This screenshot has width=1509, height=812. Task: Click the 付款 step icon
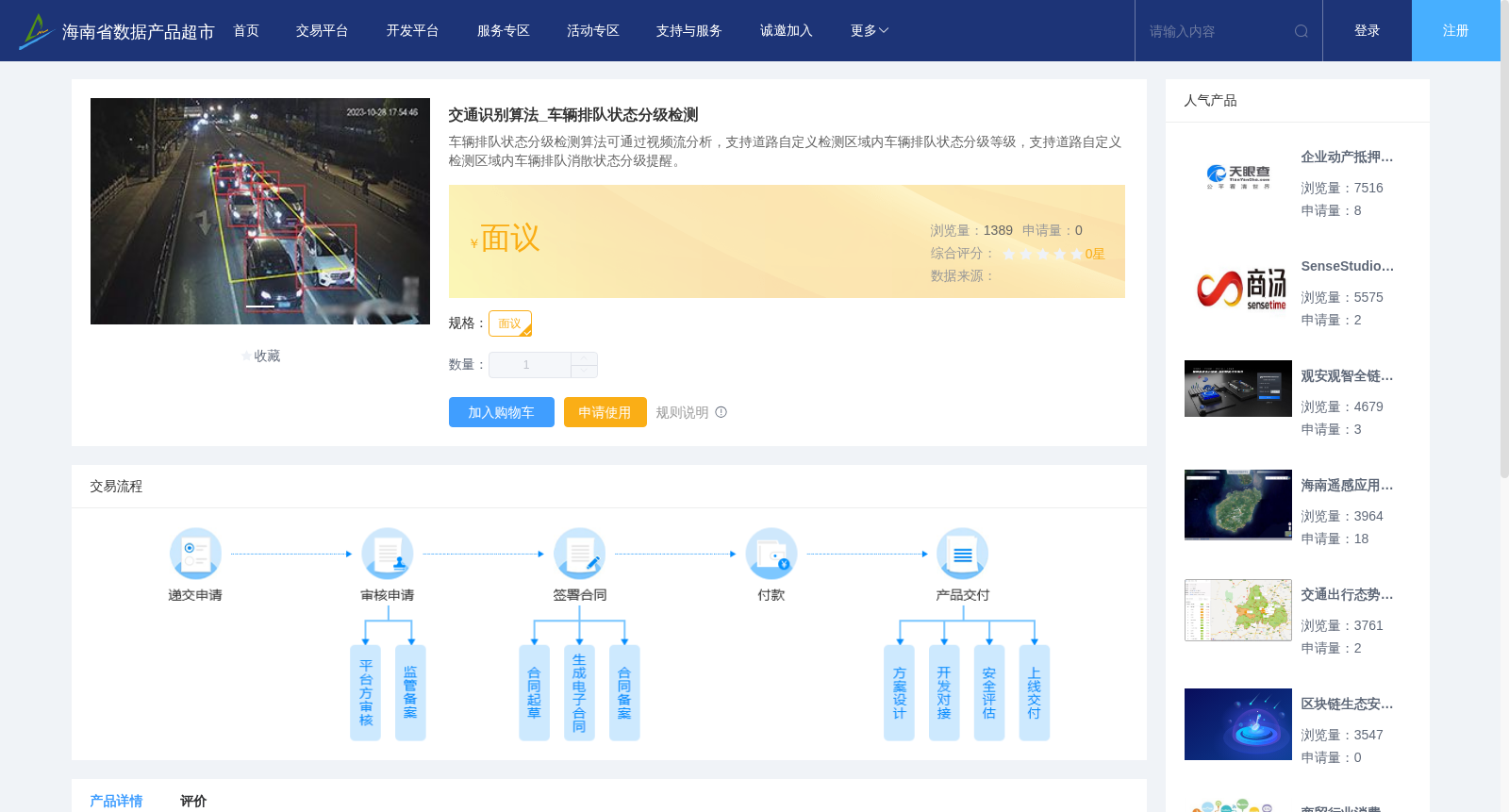[771, 554]
